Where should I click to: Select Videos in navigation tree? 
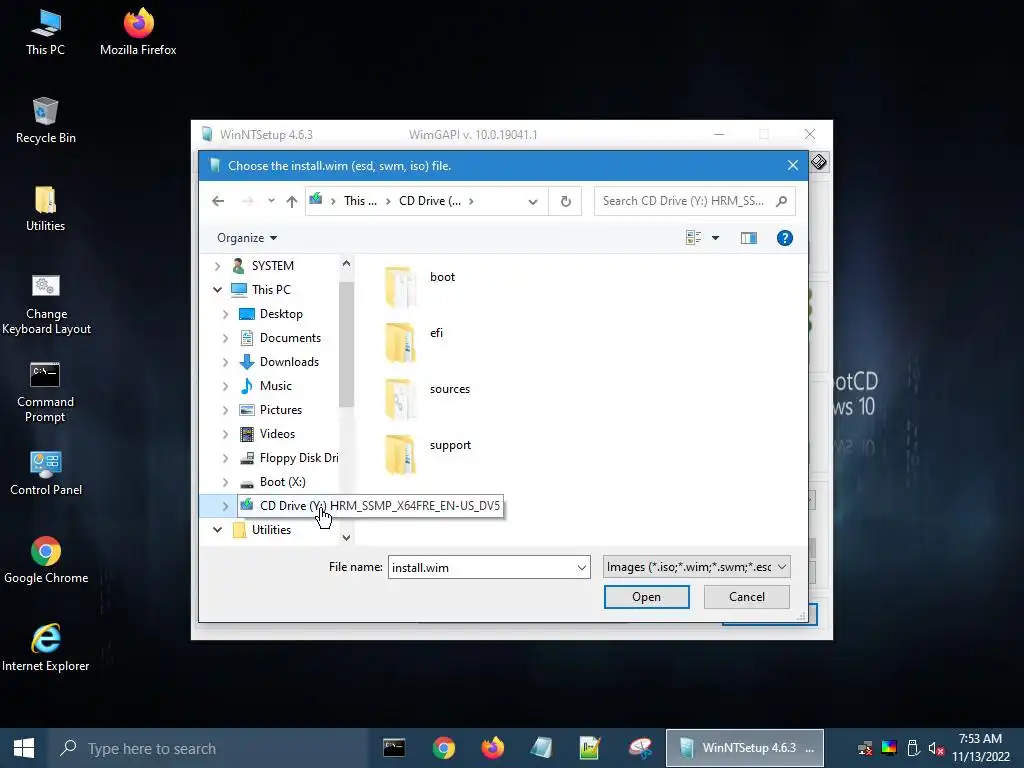tap(277, 434)
